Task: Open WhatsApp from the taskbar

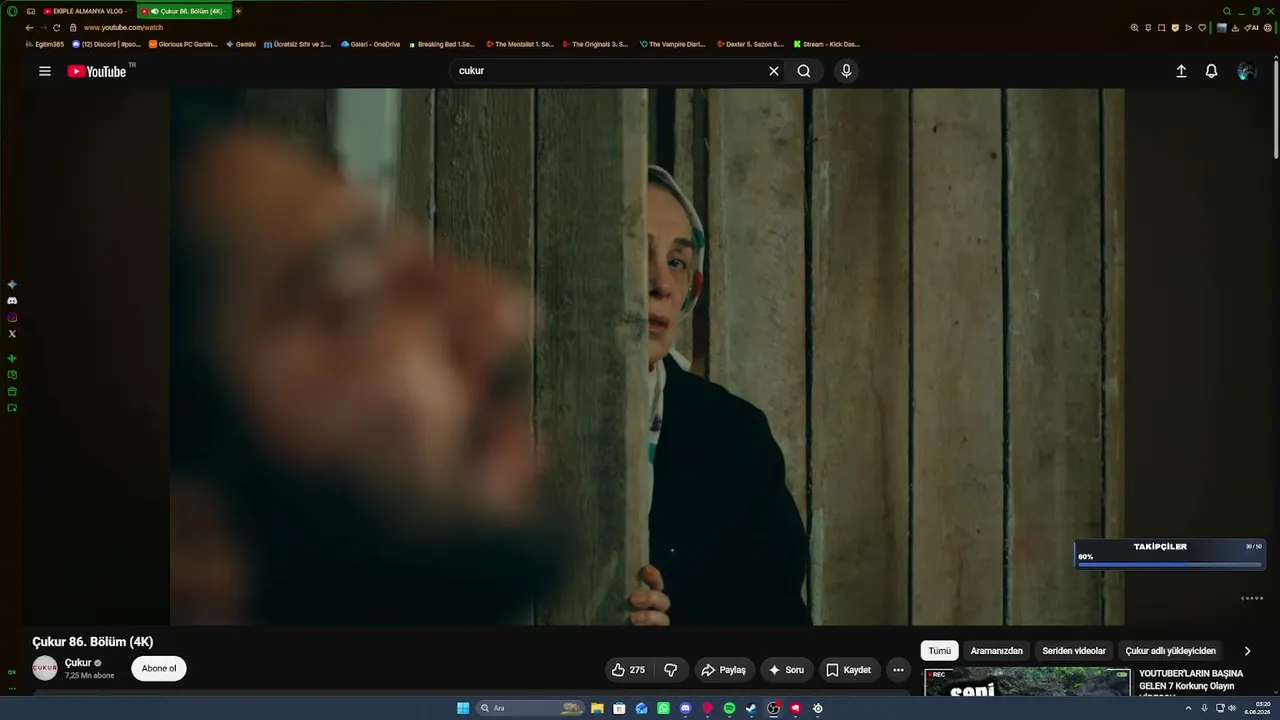Action: [663, 708]
